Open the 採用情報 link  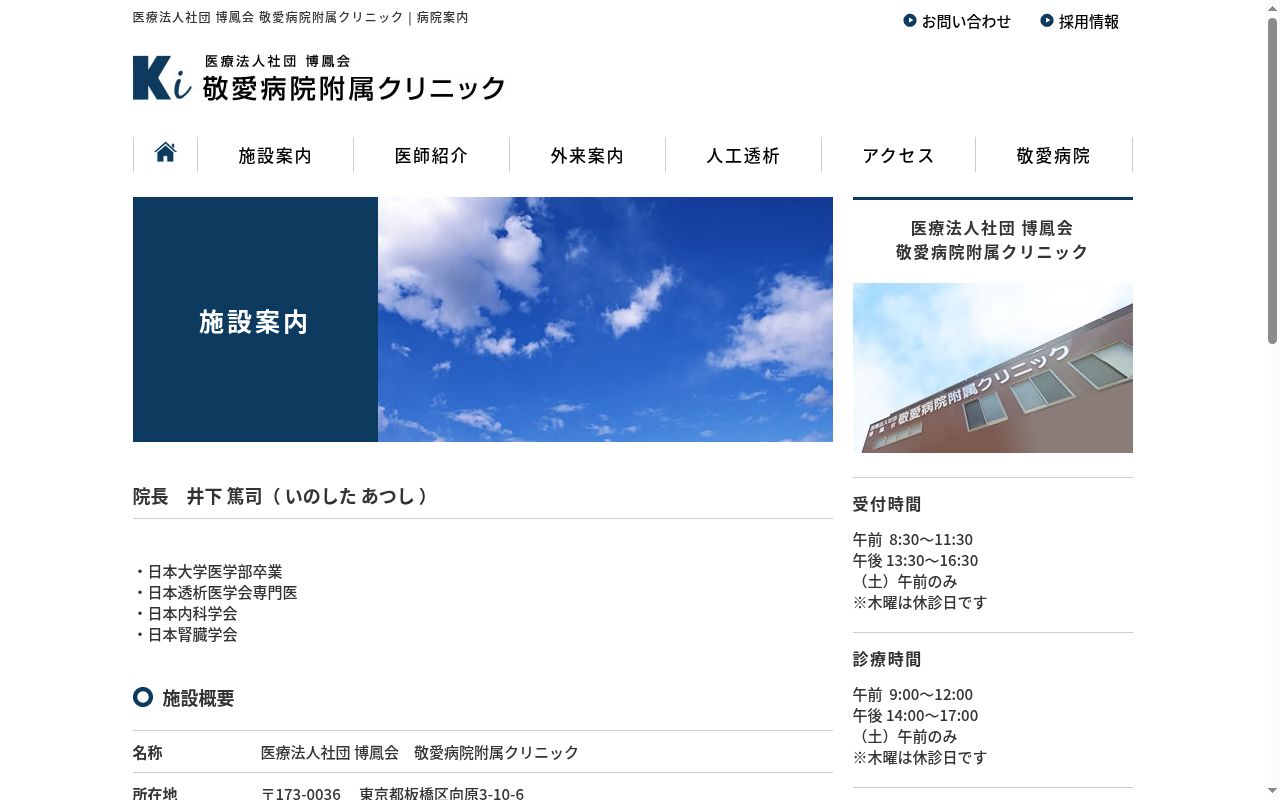click(1089, 21)
